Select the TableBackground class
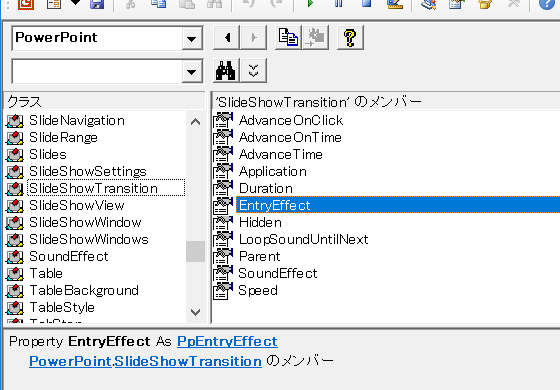560x390 pixels. [x=84, y=290]
